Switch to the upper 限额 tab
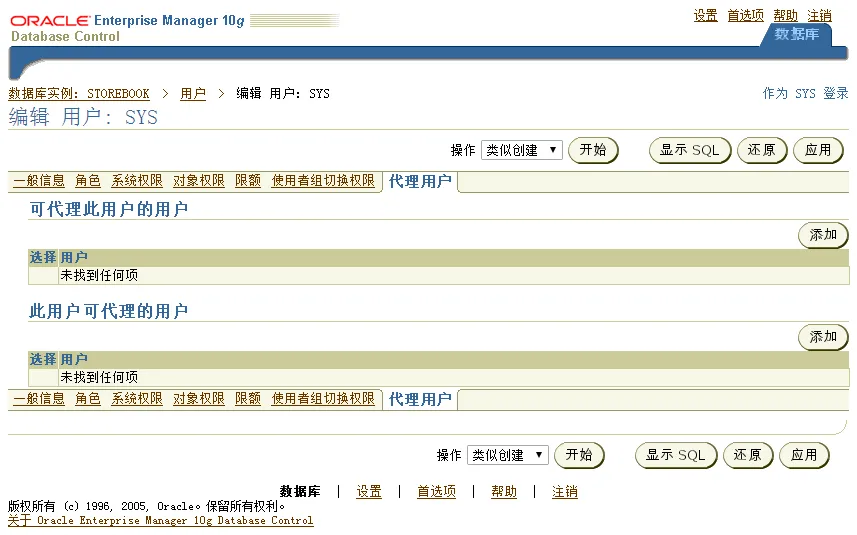The image size is (857, 535). click(x=248, y=180)
